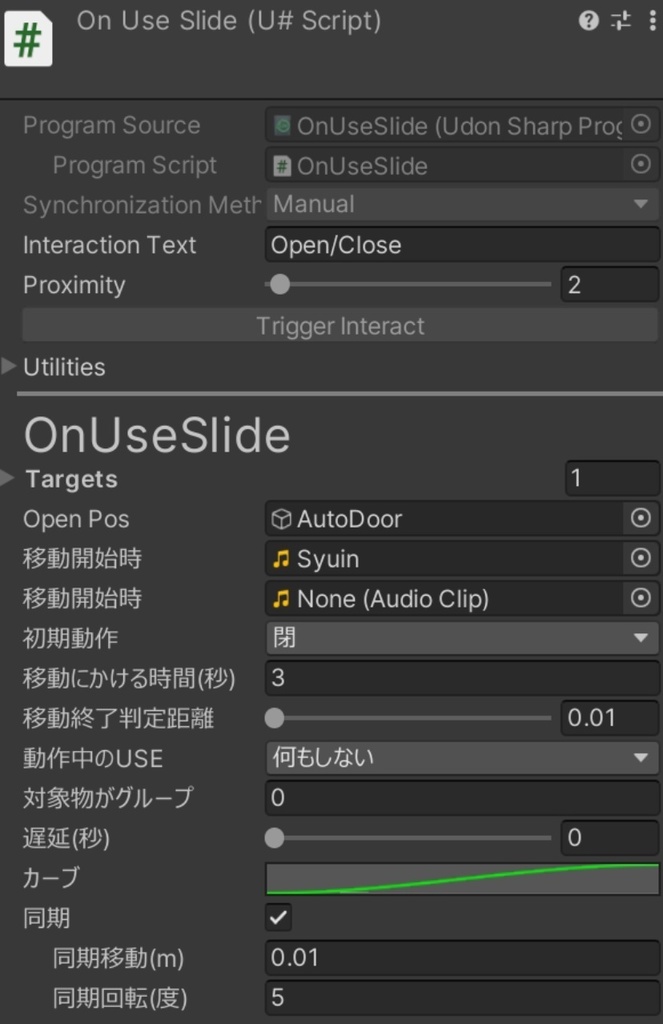Edit the カーブ animation curve field

click(460, 878)
